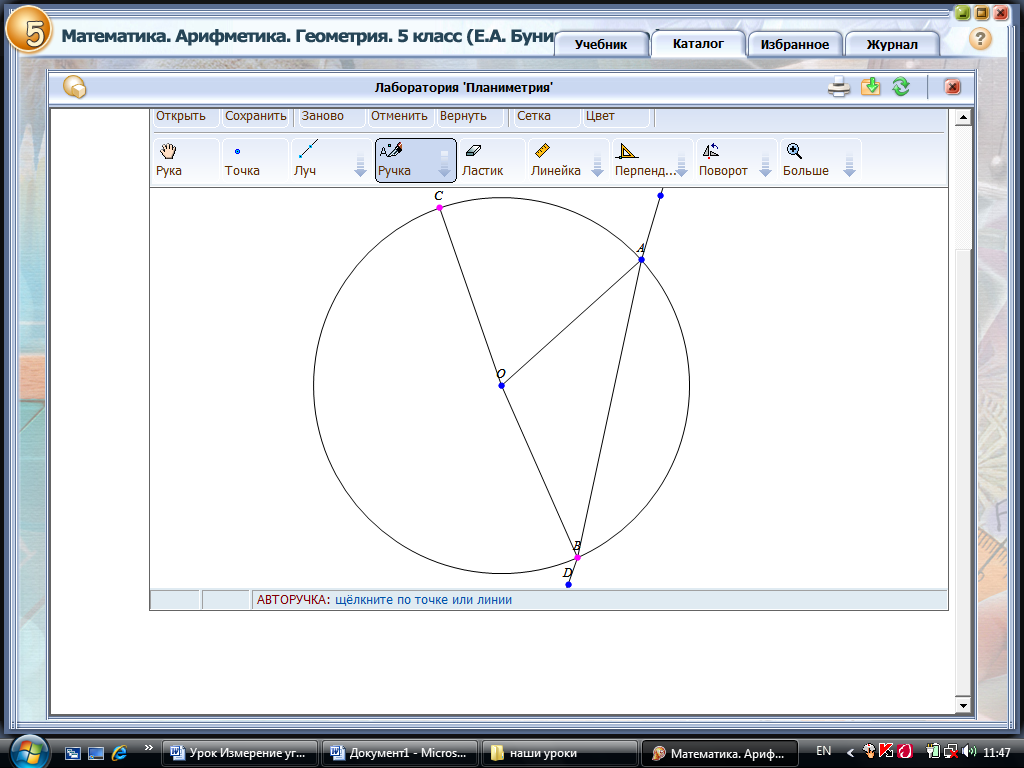
Task: Click scrollbar up arrow
Action: coord(963,118)
